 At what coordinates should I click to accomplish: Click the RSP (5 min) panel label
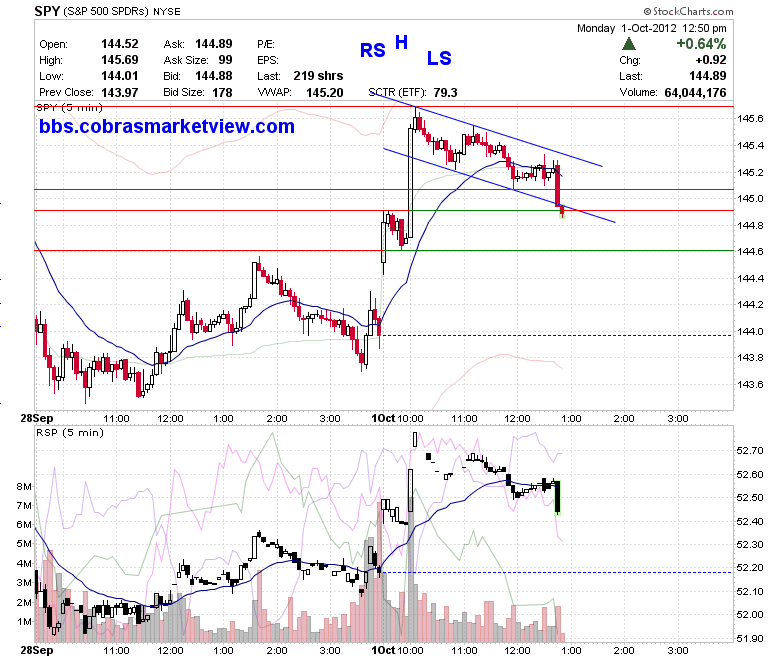point(70,433)
